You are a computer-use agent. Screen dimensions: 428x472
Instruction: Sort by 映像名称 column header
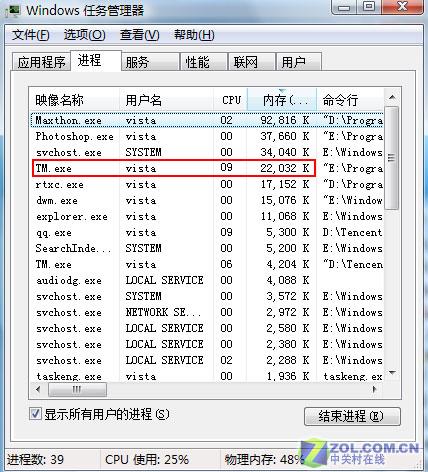(75, 100)
